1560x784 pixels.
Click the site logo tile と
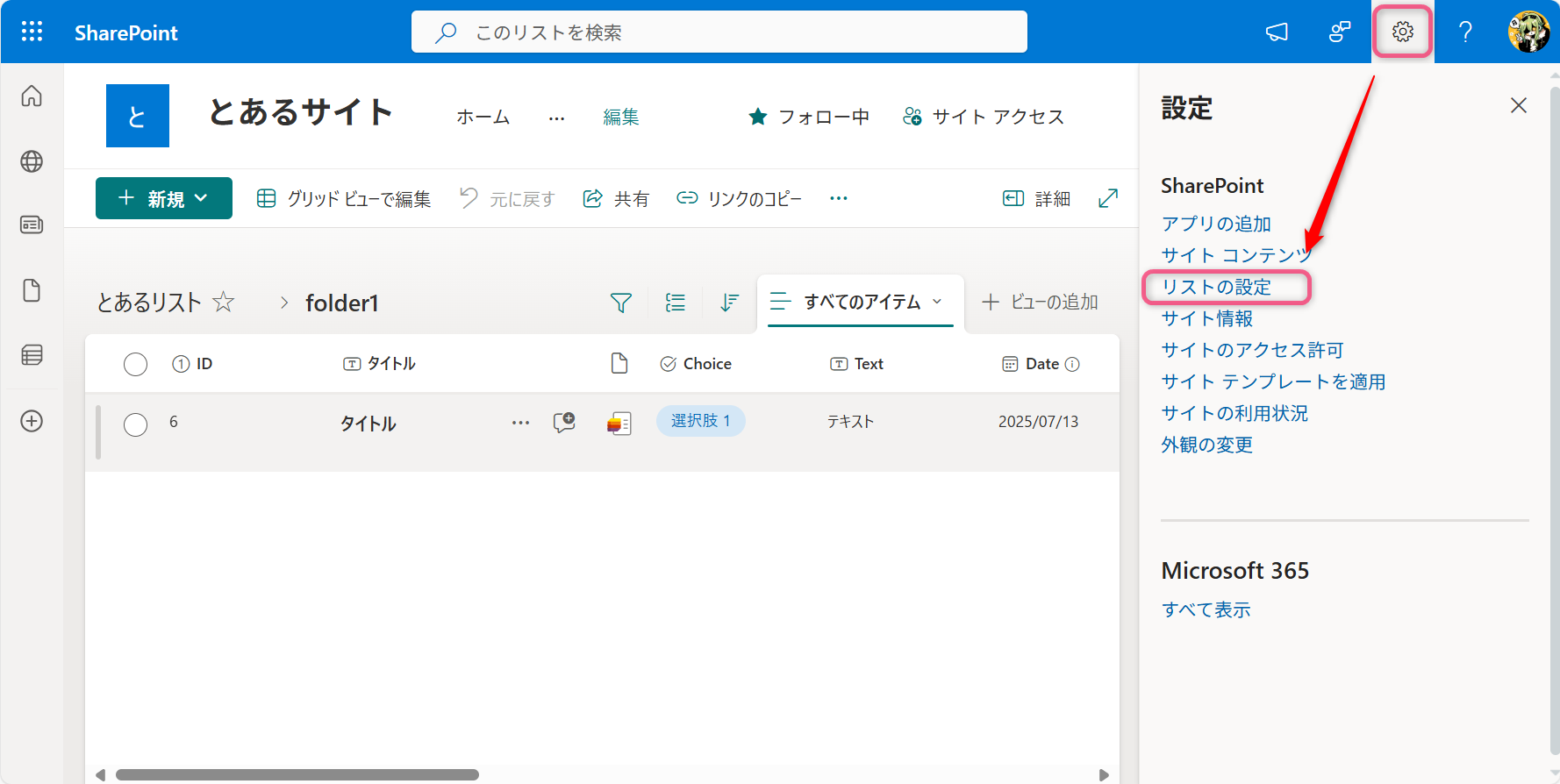[x=138, y=116]
